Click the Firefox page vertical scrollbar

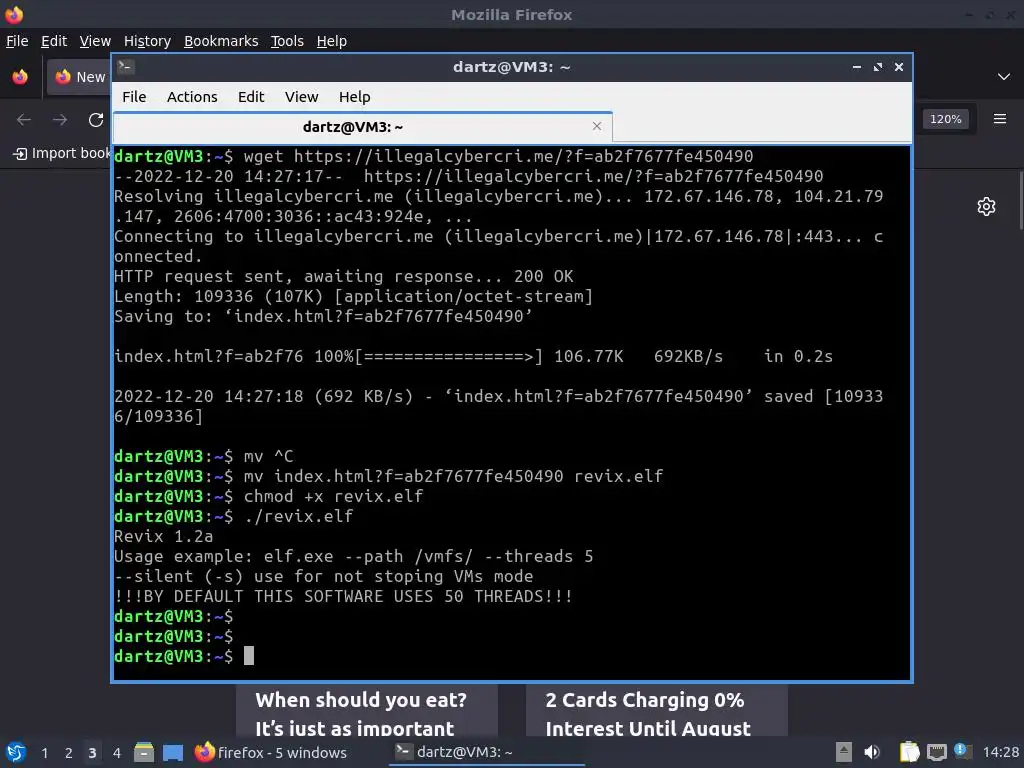pyautogui.click(x=1021, y=200)
